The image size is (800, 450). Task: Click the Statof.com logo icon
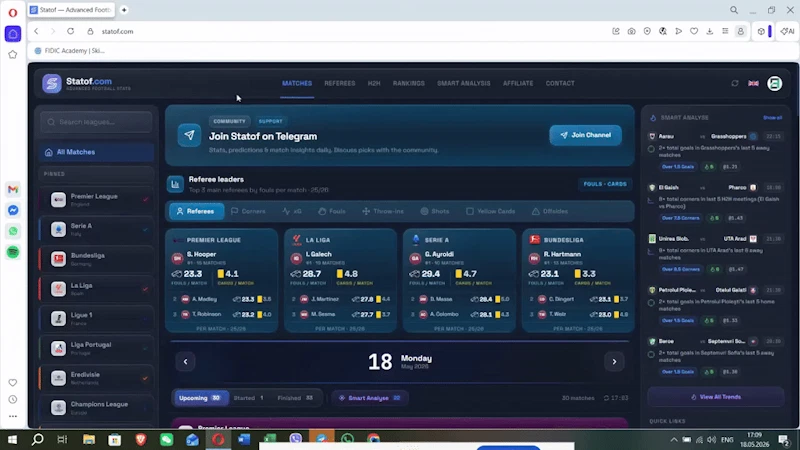[52, 83]
